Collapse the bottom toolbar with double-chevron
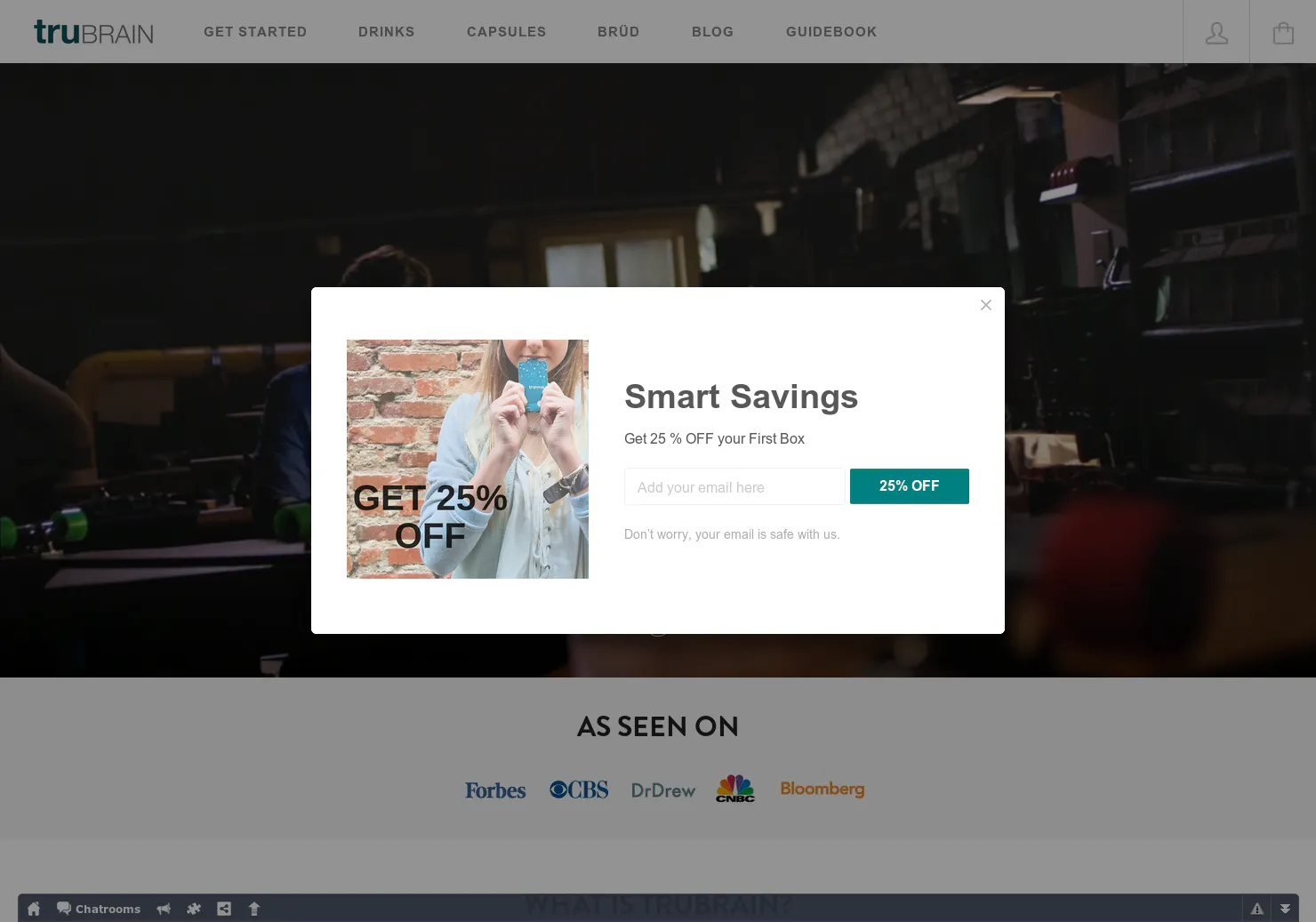 click(1285, 909)
